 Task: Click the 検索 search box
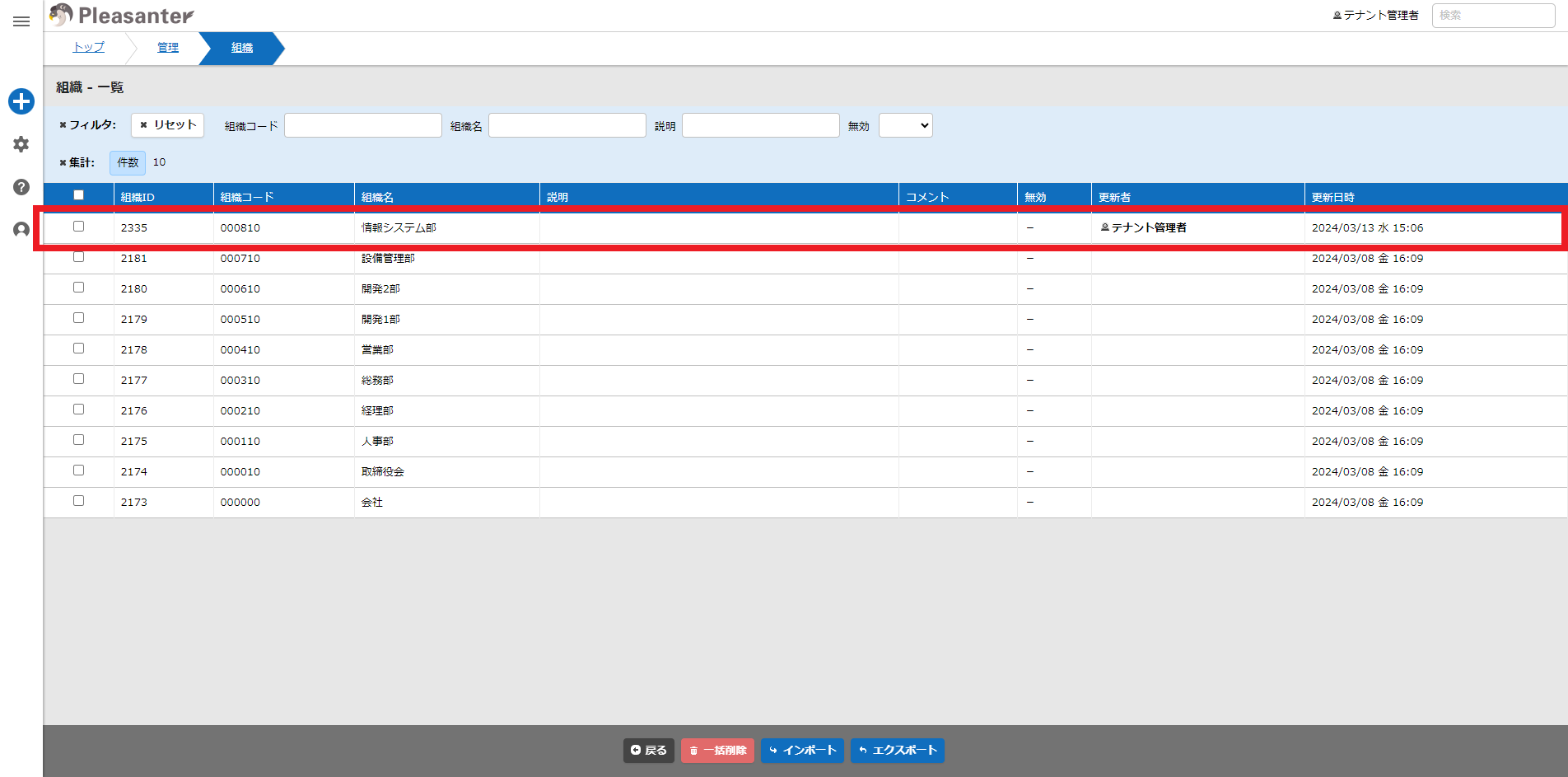click(x=1493, y=15)
